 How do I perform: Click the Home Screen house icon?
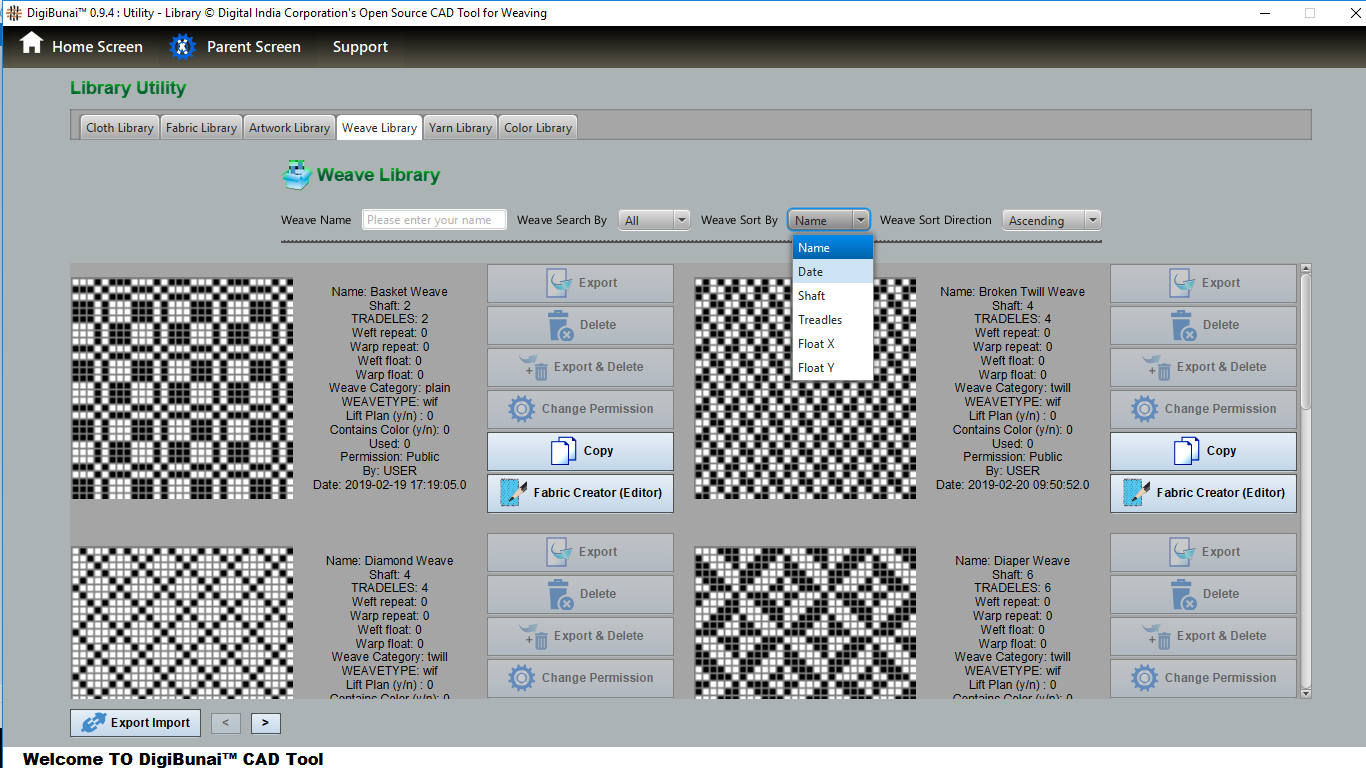[32, 44]
